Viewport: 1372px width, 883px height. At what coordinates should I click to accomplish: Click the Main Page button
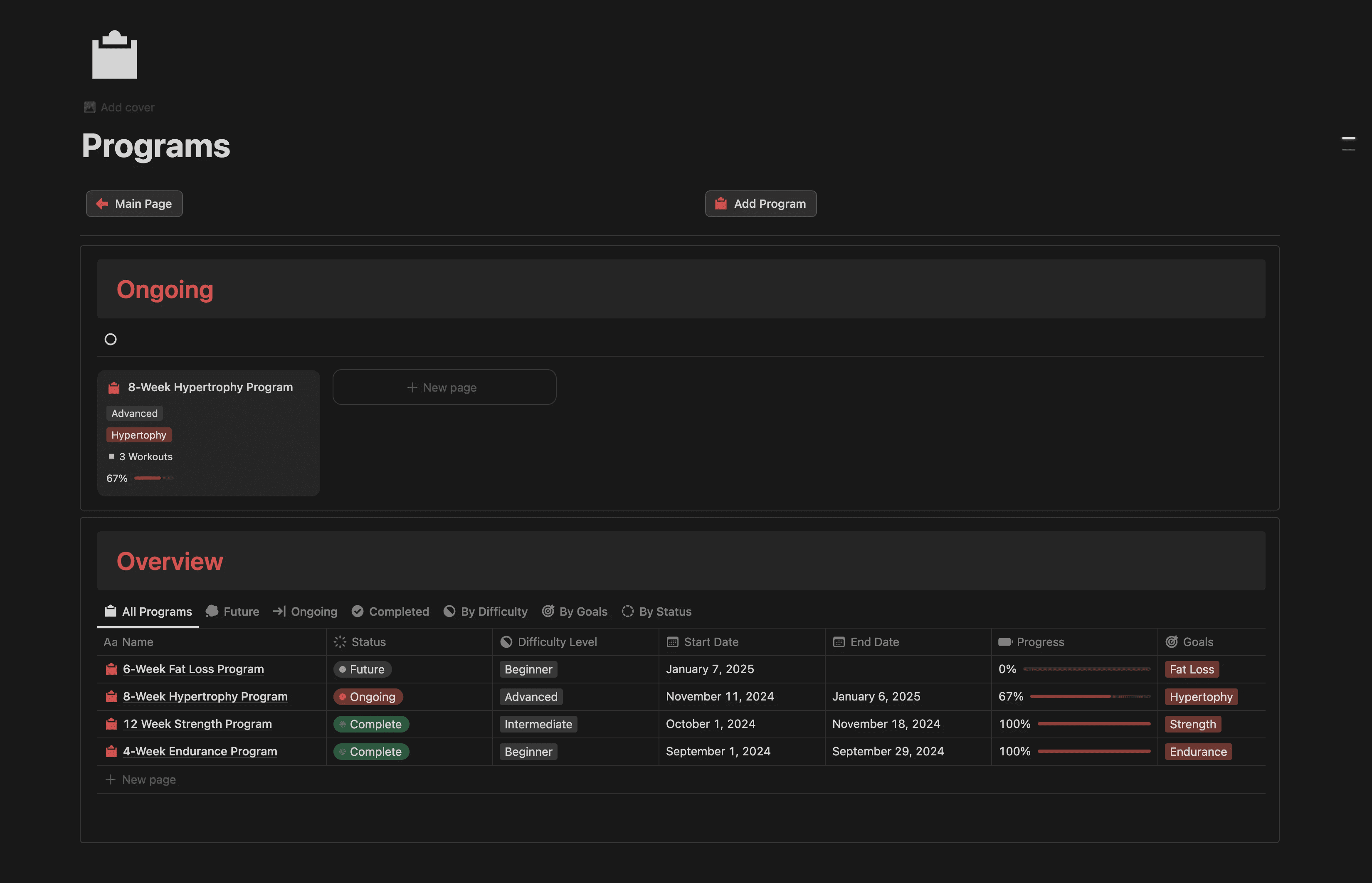[134, 204]
